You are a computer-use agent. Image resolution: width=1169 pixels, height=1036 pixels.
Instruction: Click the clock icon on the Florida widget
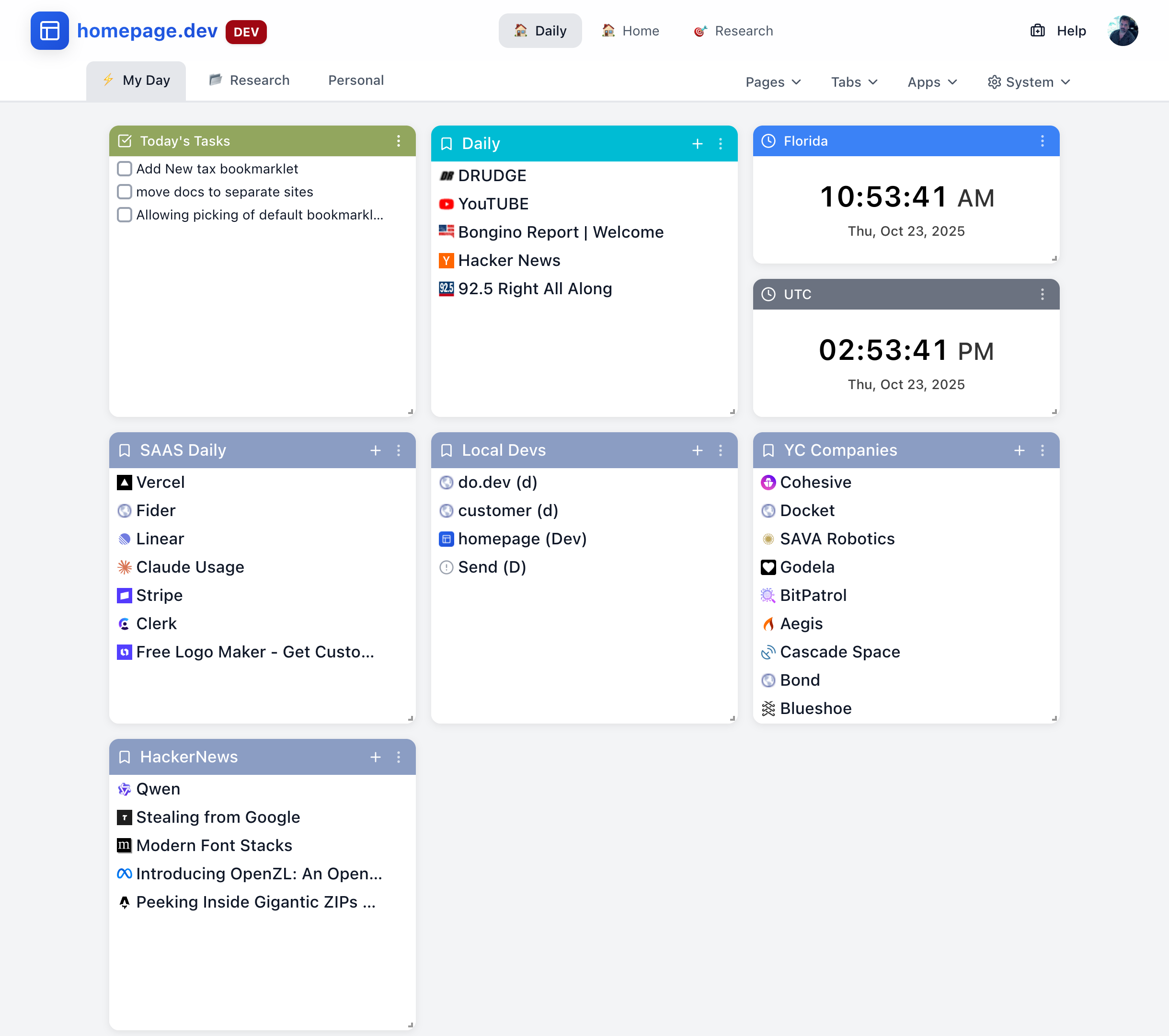click(768, 141)
